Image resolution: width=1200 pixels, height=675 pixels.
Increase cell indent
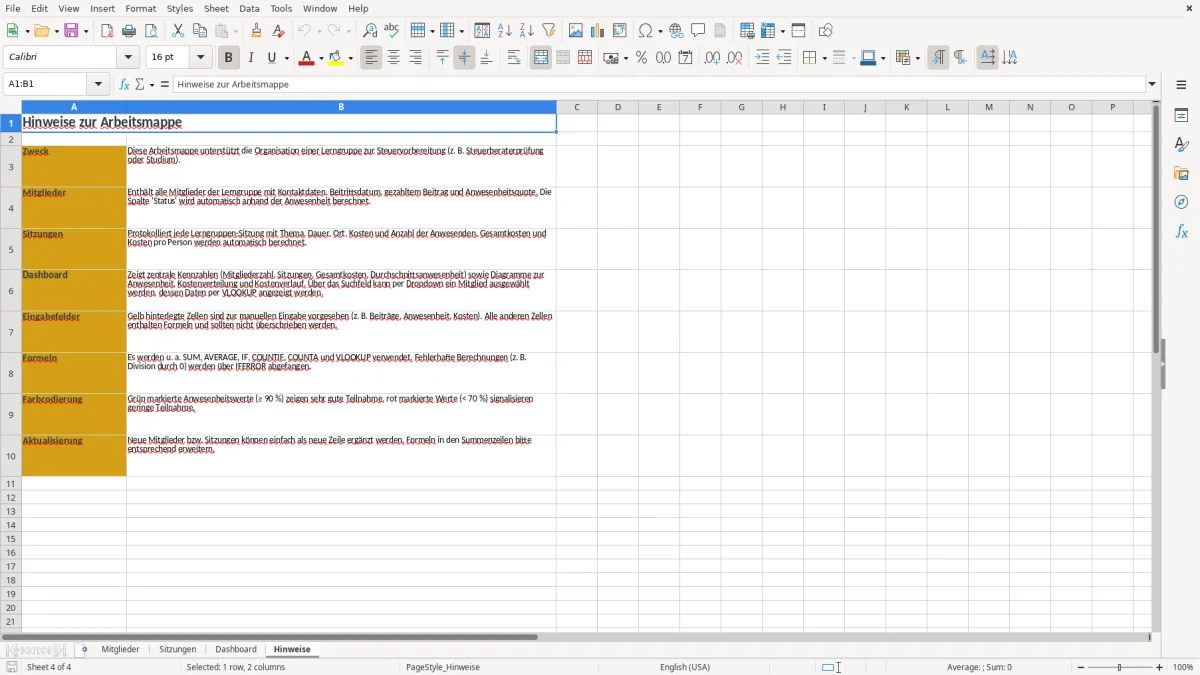[x=762, y=58]
